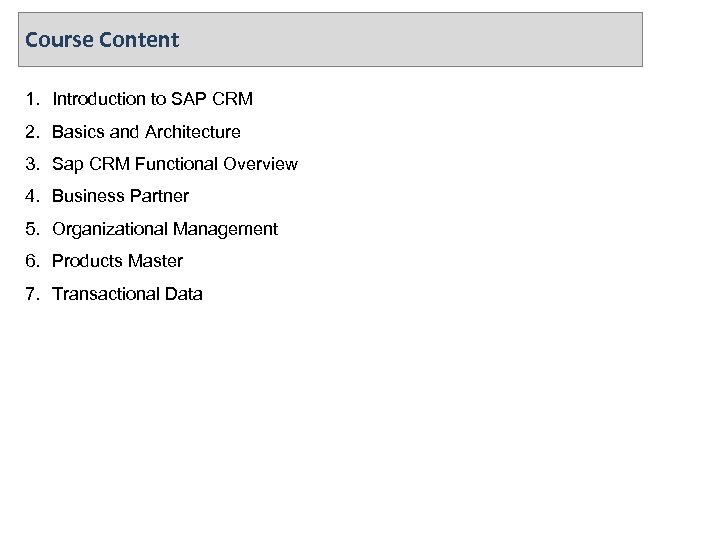The width and height of the screenshot is (720, 540).
Task: Click list number 2 before Basics
Action: (33, 132)
